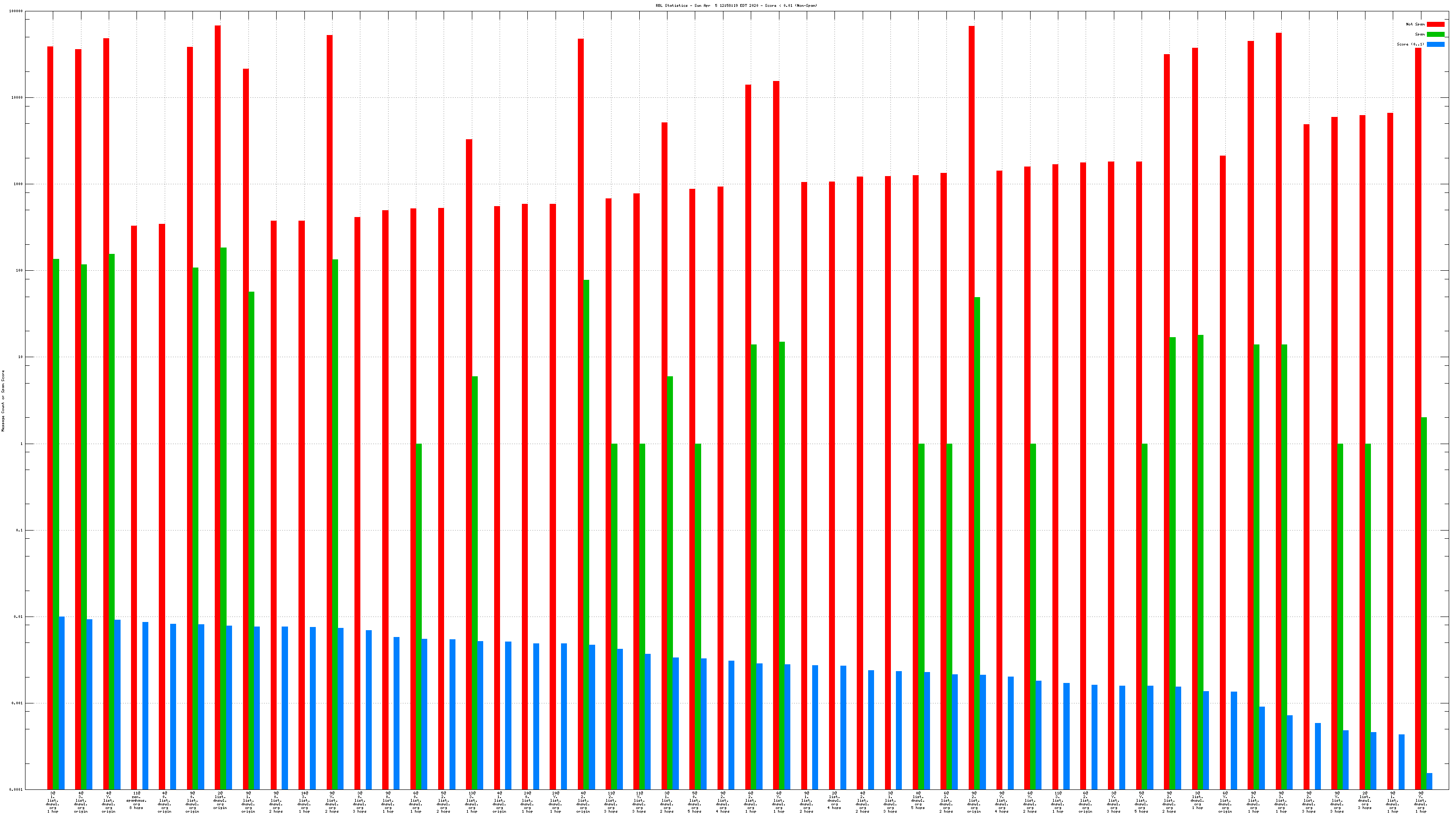
Task: Click the 10000 y-axis tick label
Action: pos(18,98)
